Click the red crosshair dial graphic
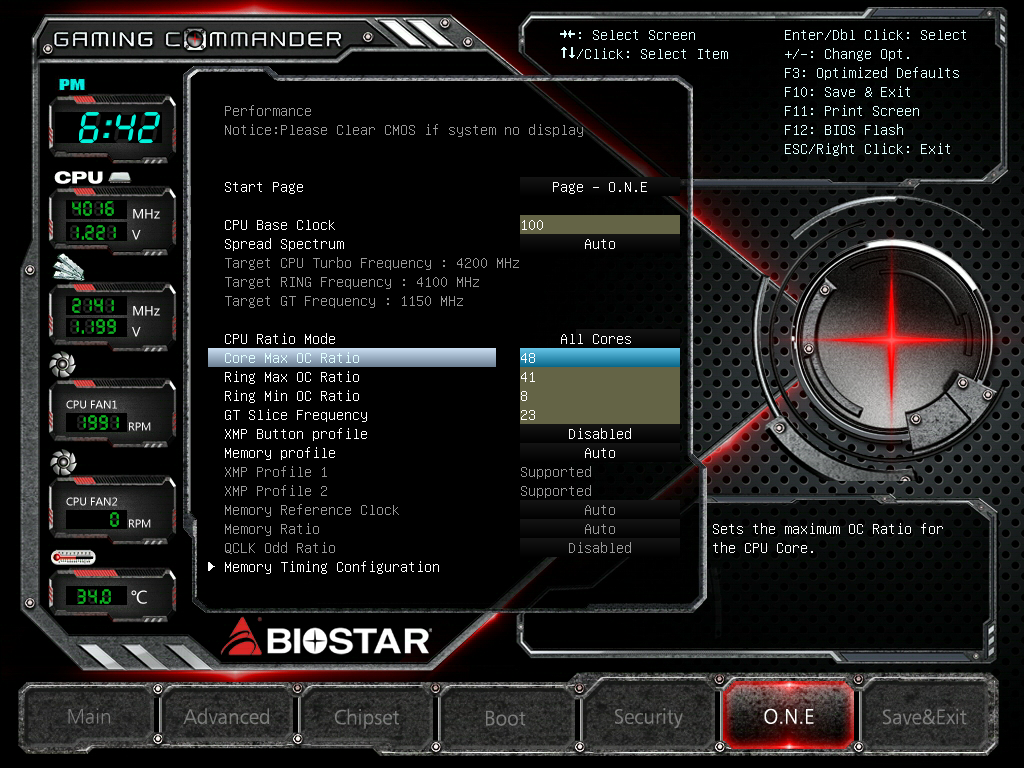1024x768 pixels. click(892, 338)
